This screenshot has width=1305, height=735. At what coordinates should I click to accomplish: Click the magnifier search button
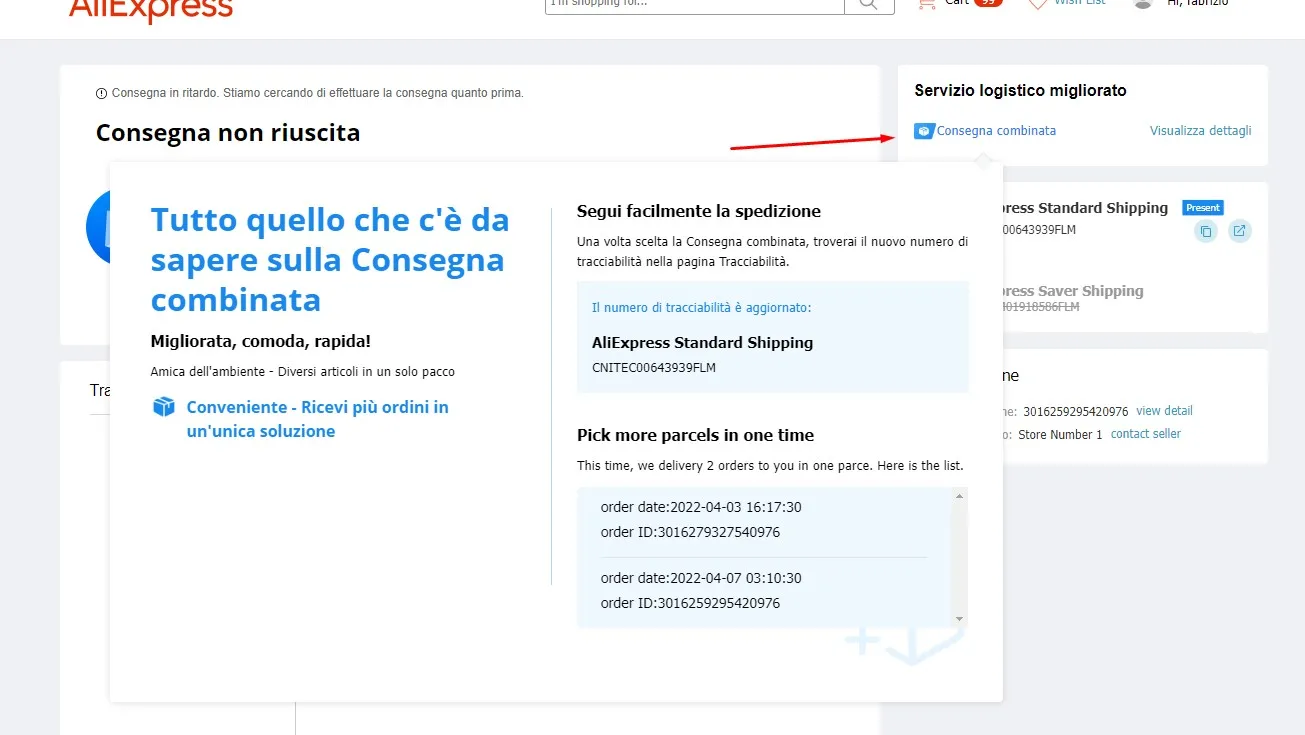(869, 4)
